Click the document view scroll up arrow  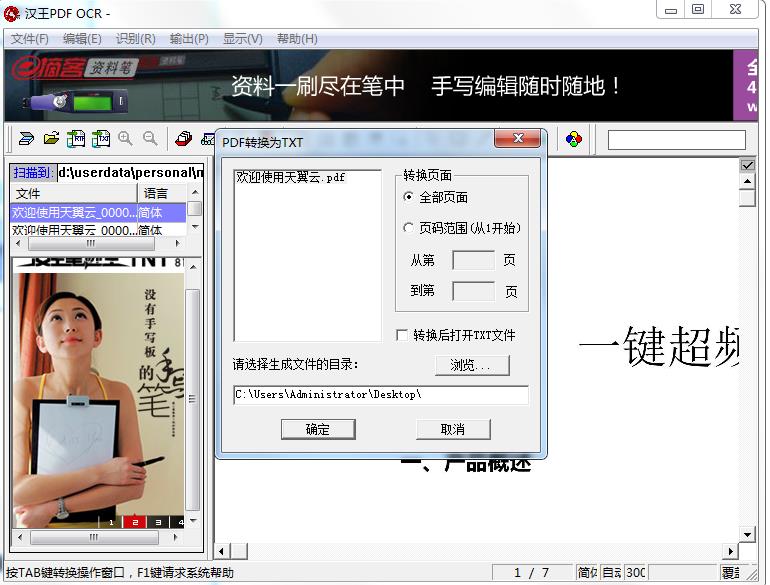tap(747, 181)
